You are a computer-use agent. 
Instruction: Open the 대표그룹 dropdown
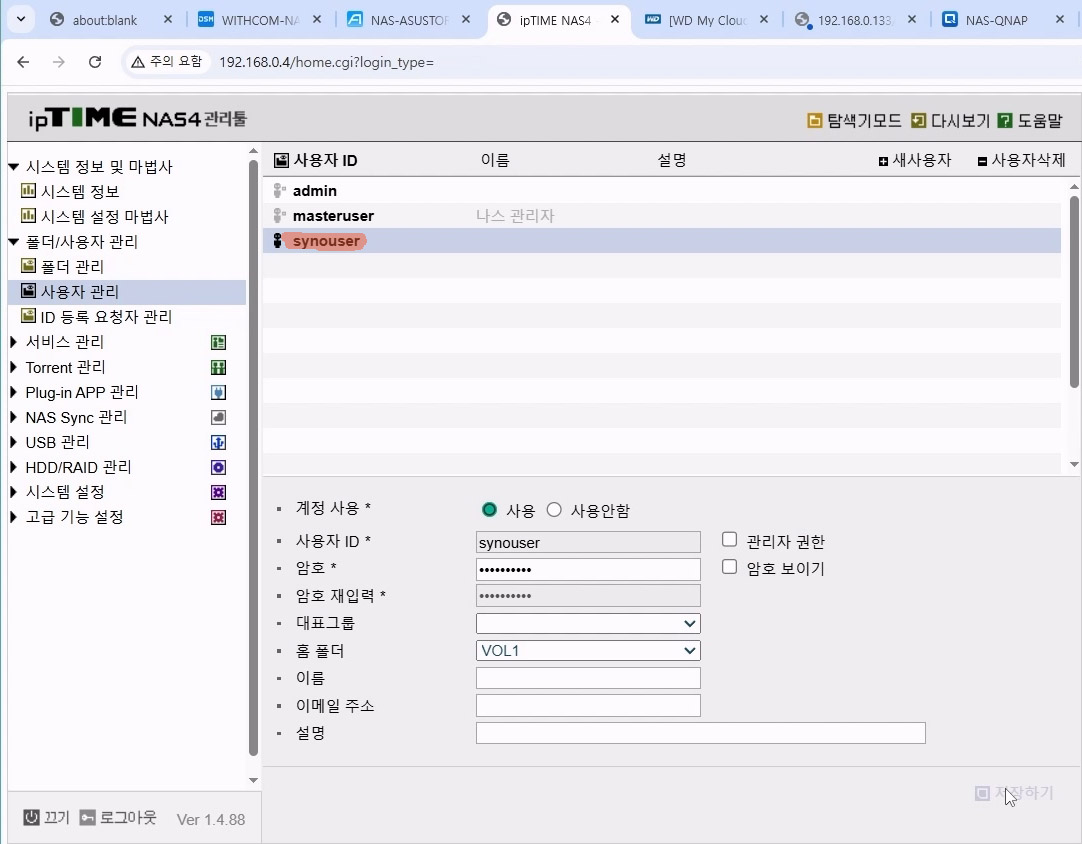(588, 624)
